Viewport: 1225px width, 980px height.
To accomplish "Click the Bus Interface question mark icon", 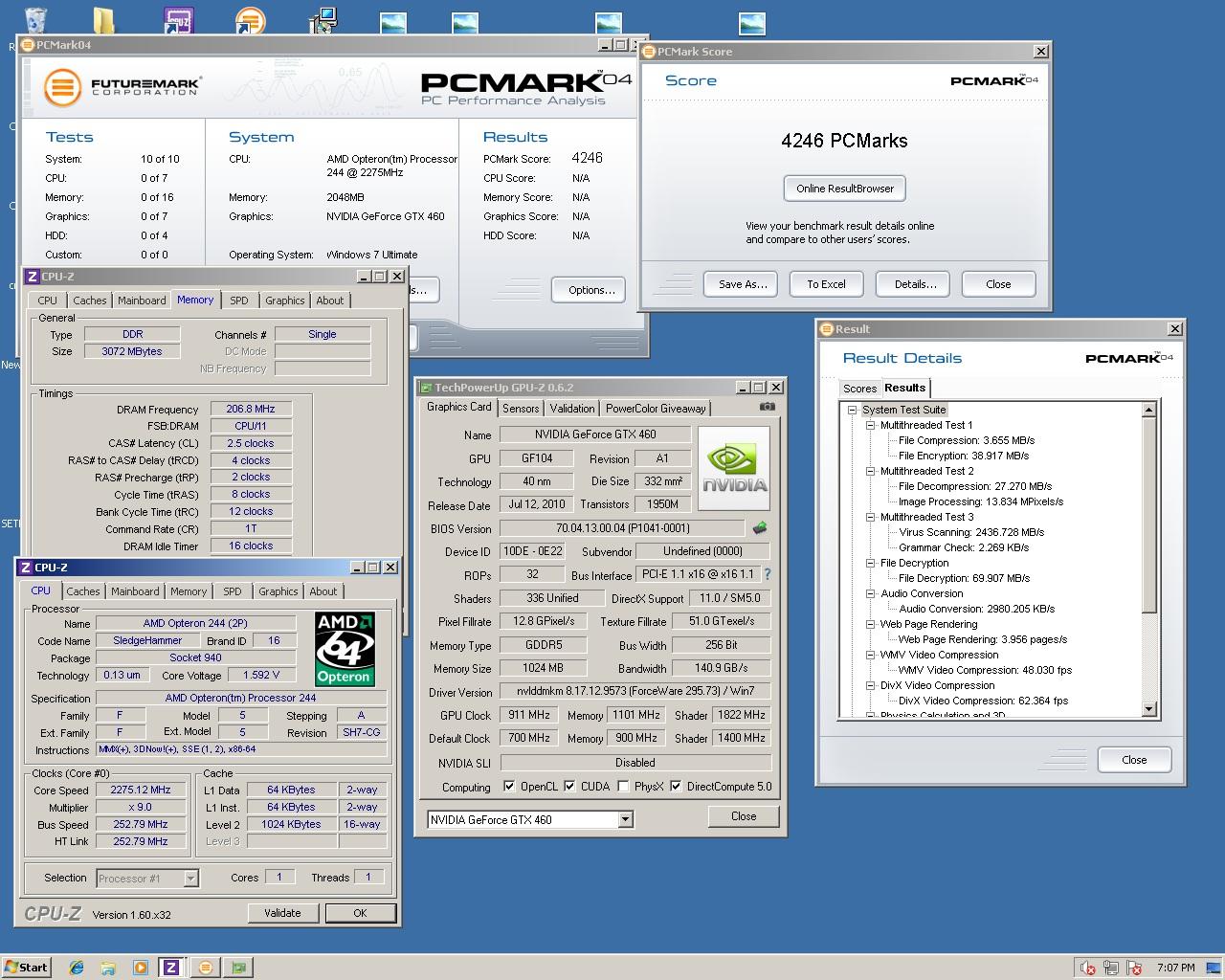I will (x=767, y=574).
